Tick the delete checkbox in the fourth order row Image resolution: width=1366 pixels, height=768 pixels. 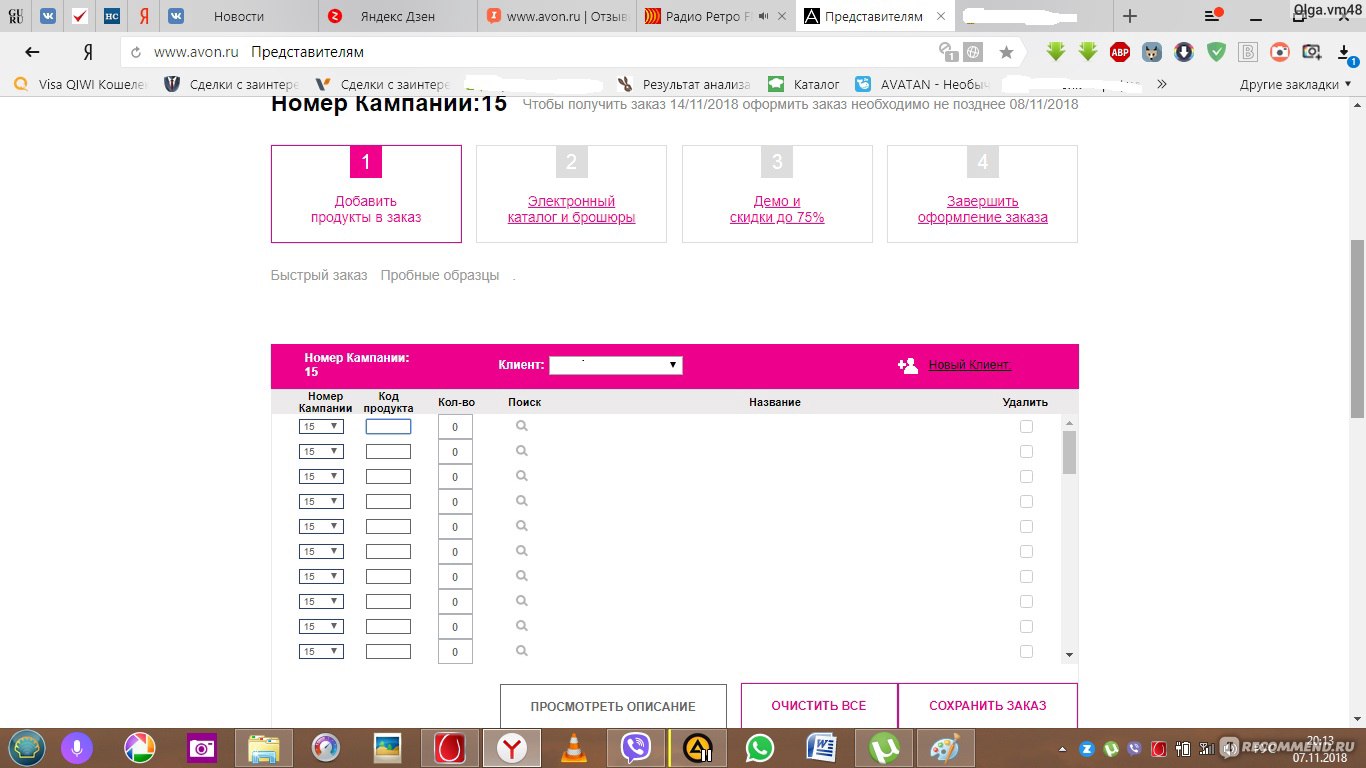pos(1026,501)
